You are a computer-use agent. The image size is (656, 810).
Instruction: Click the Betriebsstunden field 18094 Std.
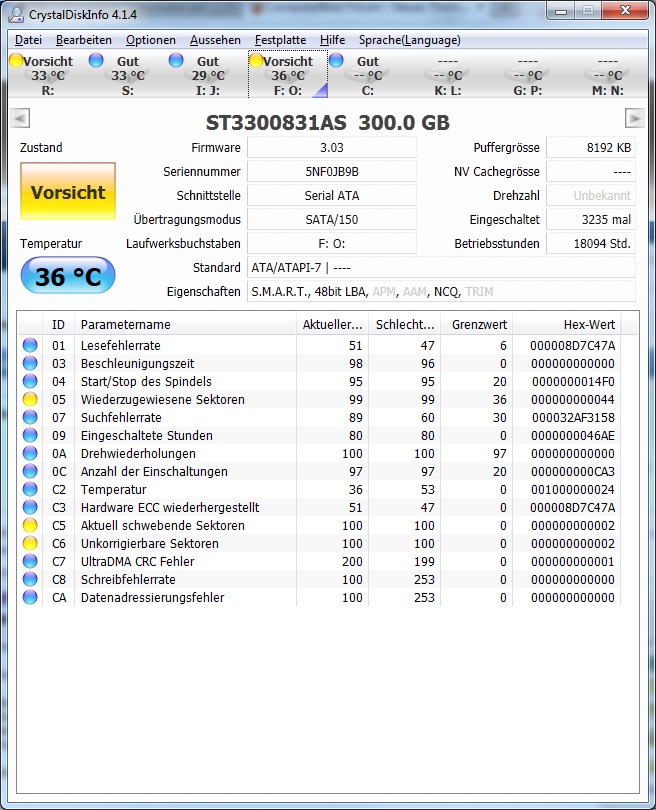click(x=591, y=244)
